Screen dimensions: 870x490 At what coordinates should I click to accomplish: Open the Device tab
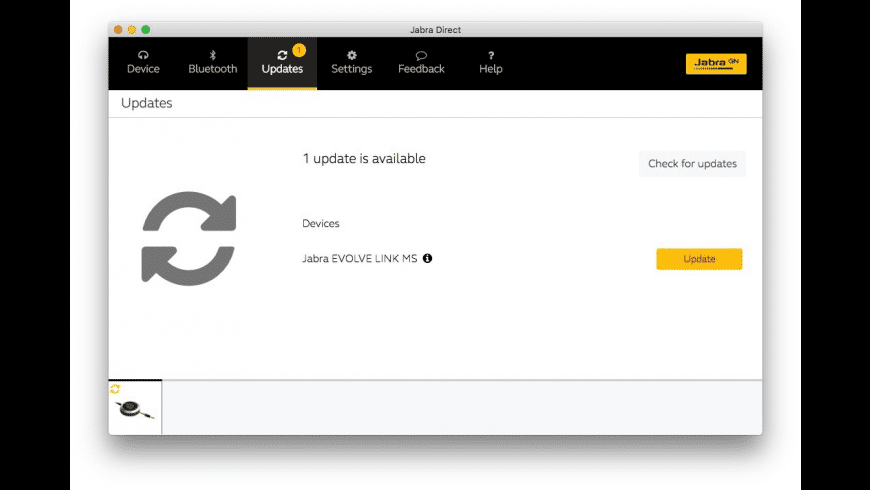(x=143, y=63)
